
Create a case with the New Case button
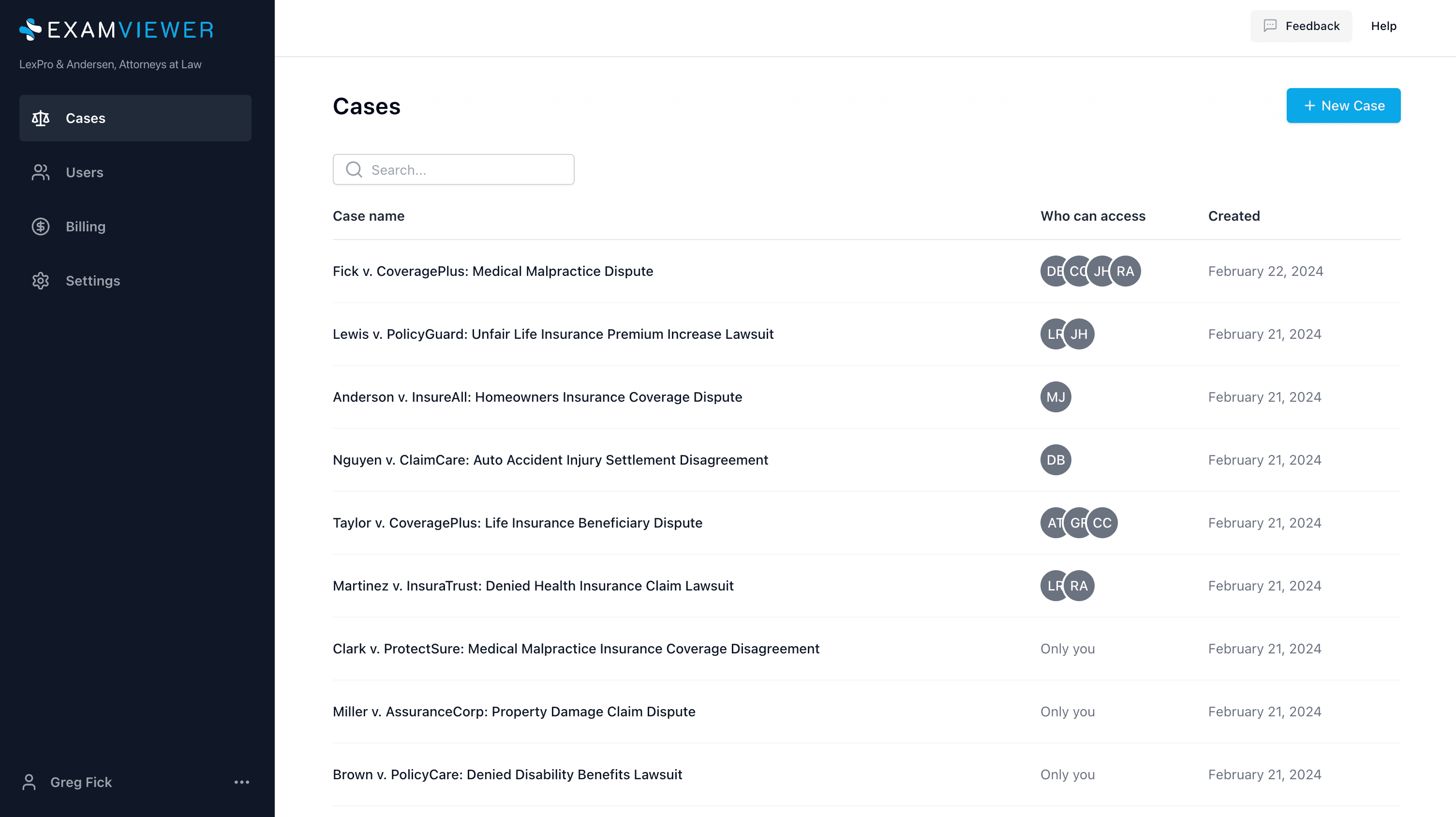pos(1343,106)
